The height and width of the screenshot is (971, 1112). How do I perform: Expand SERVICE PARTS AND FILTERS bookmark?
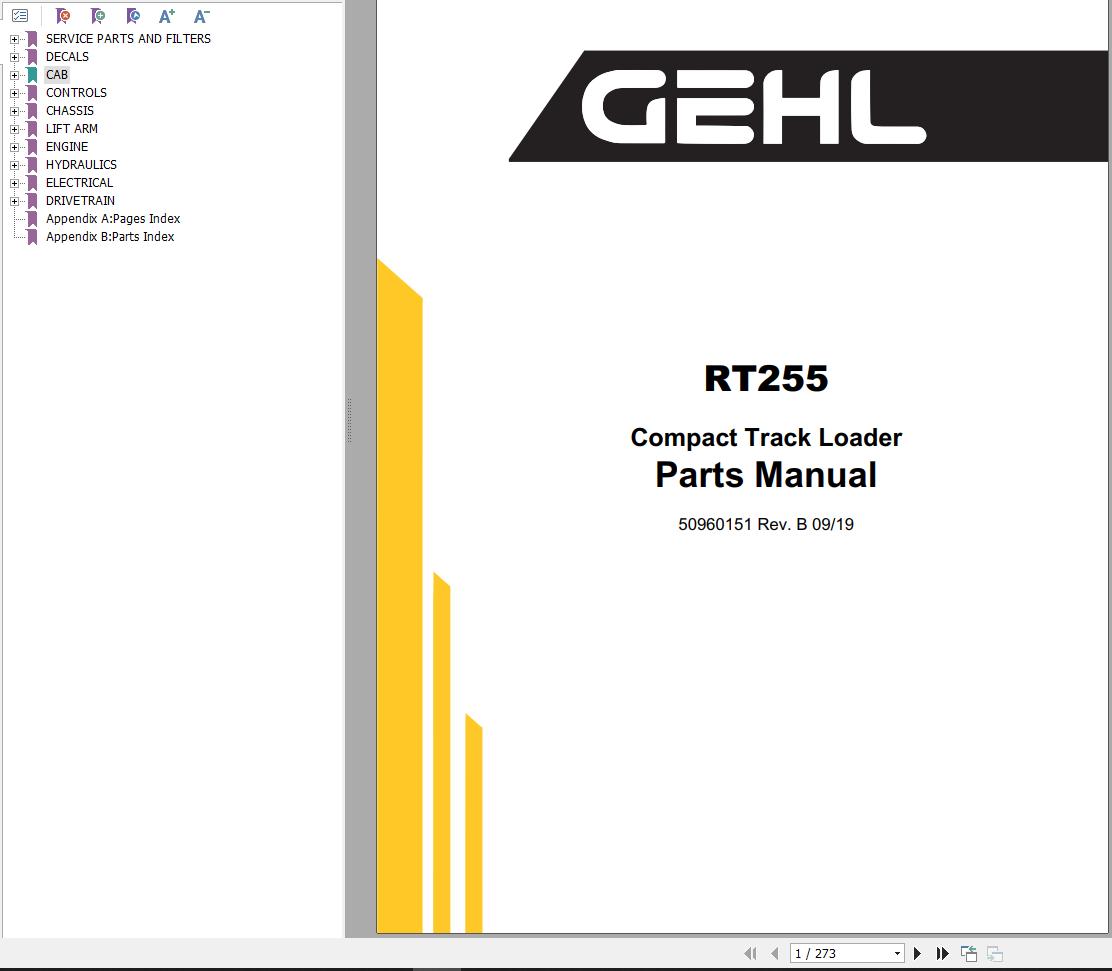[x=14, y=39]
